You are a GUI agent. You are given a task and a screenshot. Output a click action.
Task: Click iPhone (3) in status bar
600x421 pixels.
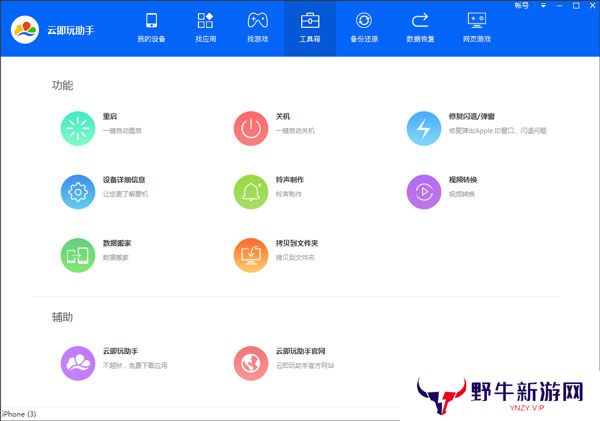19,414
